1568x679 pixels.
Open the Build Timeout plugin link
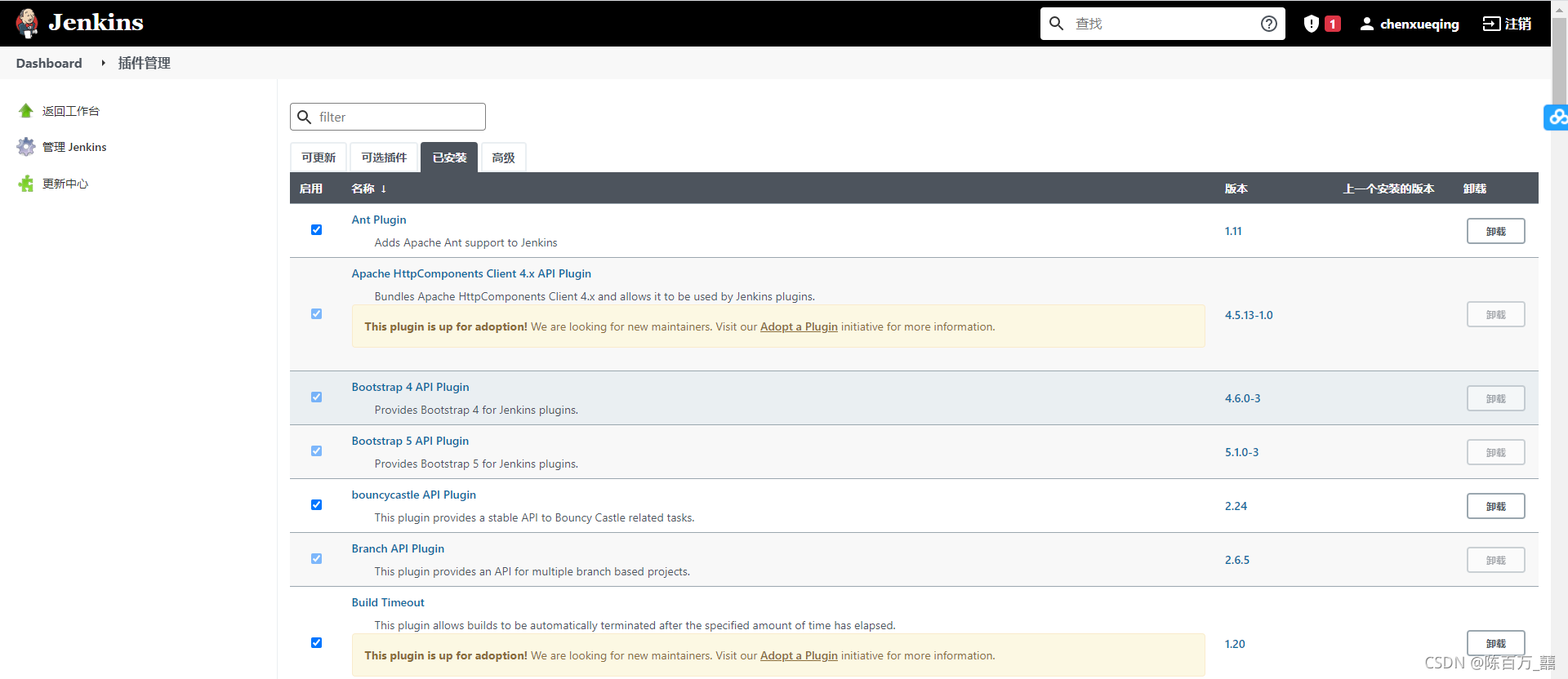pyautogui.click(x=388, y=602)
